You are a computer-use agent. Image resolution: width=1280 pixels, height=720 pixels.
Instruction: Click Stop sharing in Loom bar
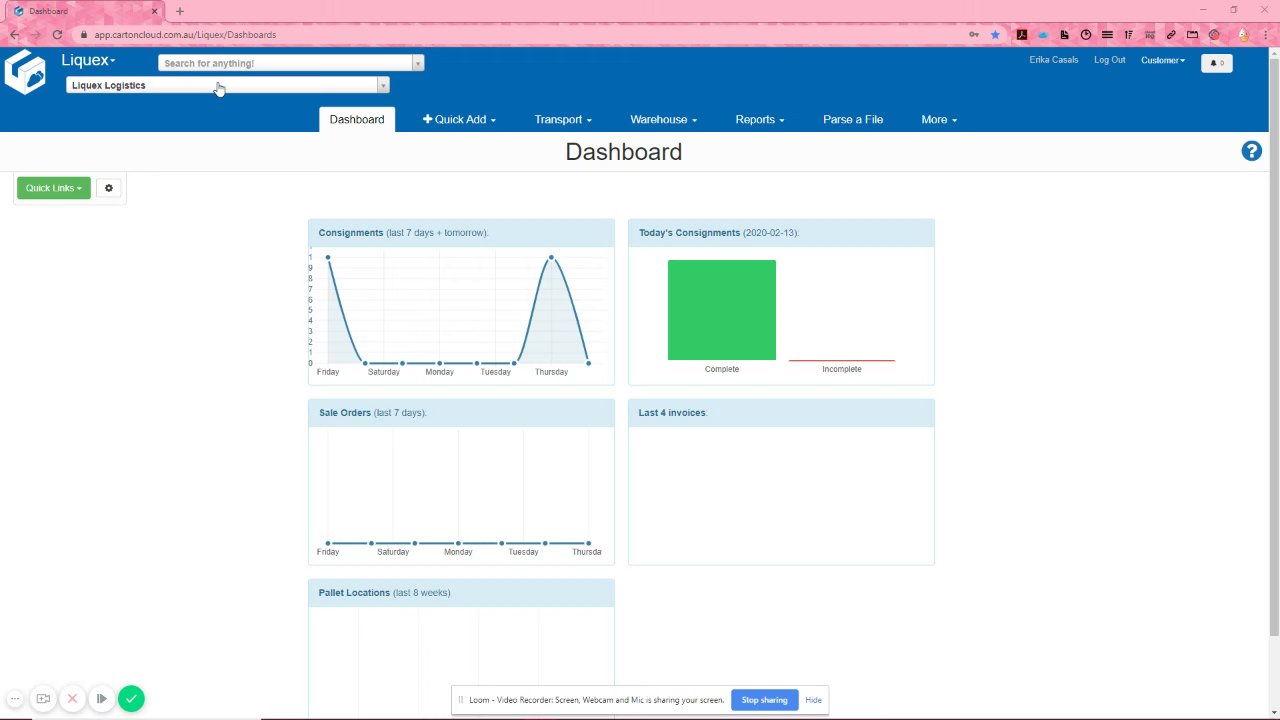tap(764, 700)
